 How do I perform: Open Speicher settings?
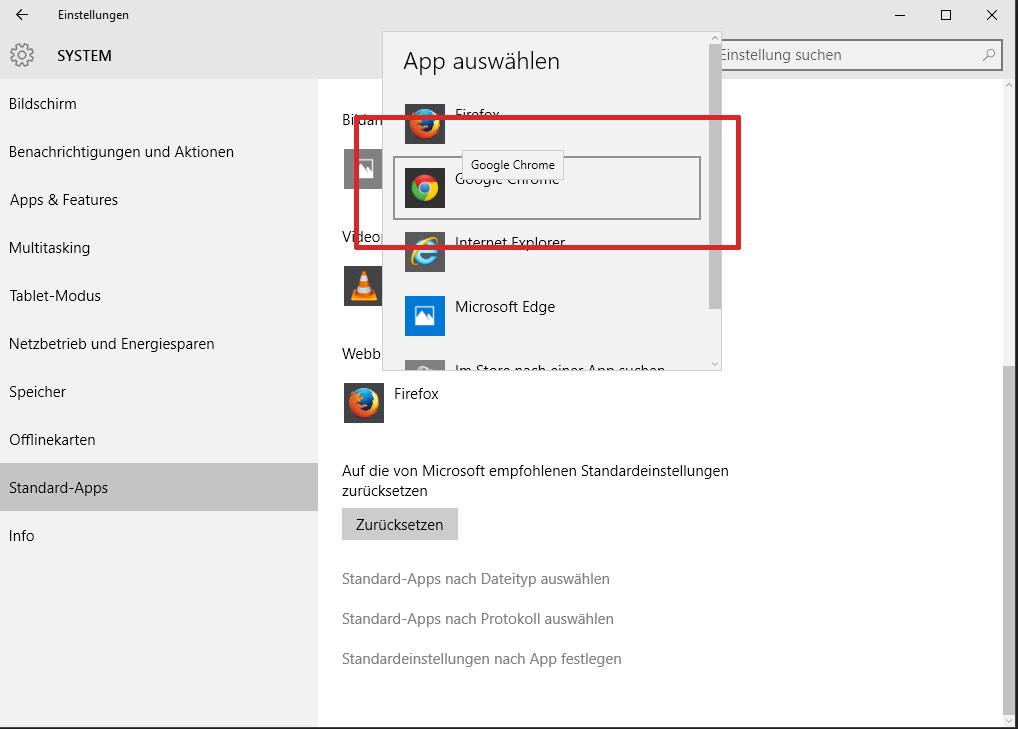coord(159,392)
